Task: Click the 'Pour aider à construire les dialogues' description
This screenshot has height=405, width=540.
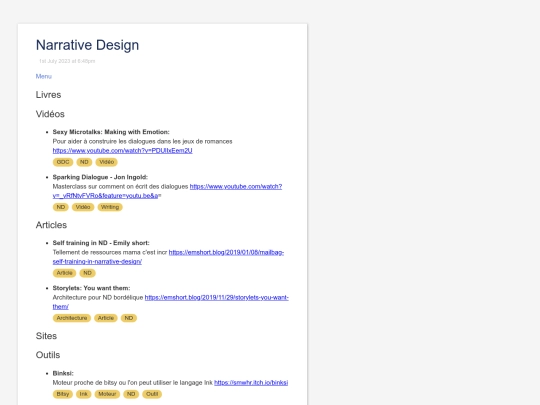Action: coord(142,141)
